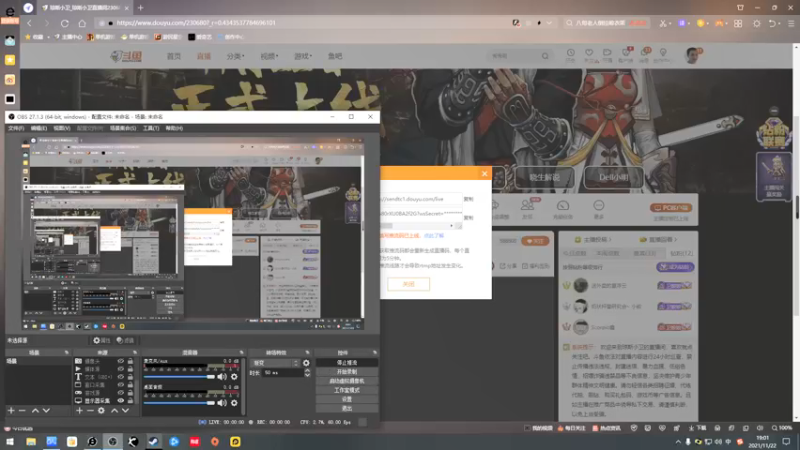Move source up in sources list
The width and height of the screenshot is (800, 450).
click(x=114, y=410)
